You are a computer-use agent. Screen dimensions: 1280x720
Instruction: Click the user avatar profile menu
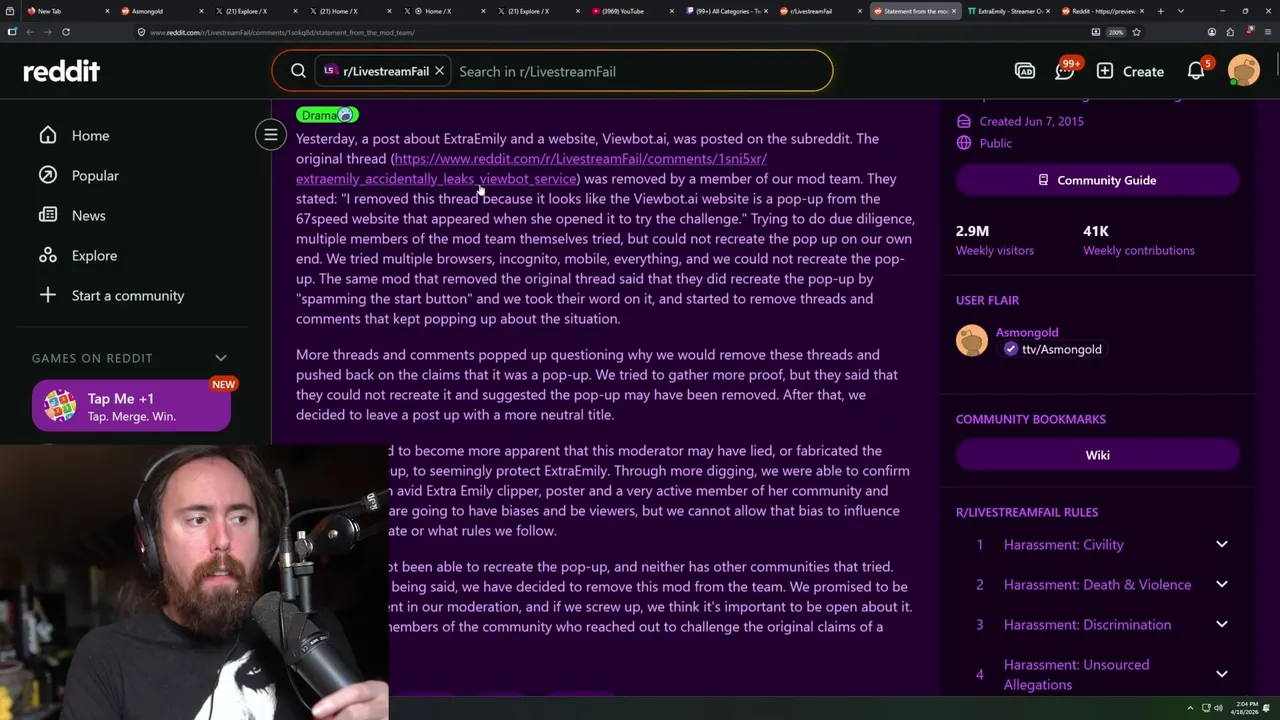coord(1244,71)
